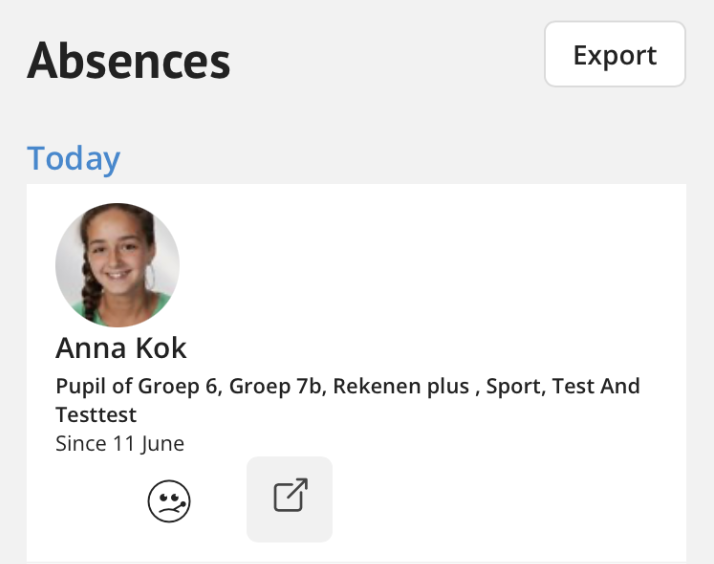This screenshot has width=714, height=564.
Task: Click the sick face absence icon
Action: coord(169,501)
